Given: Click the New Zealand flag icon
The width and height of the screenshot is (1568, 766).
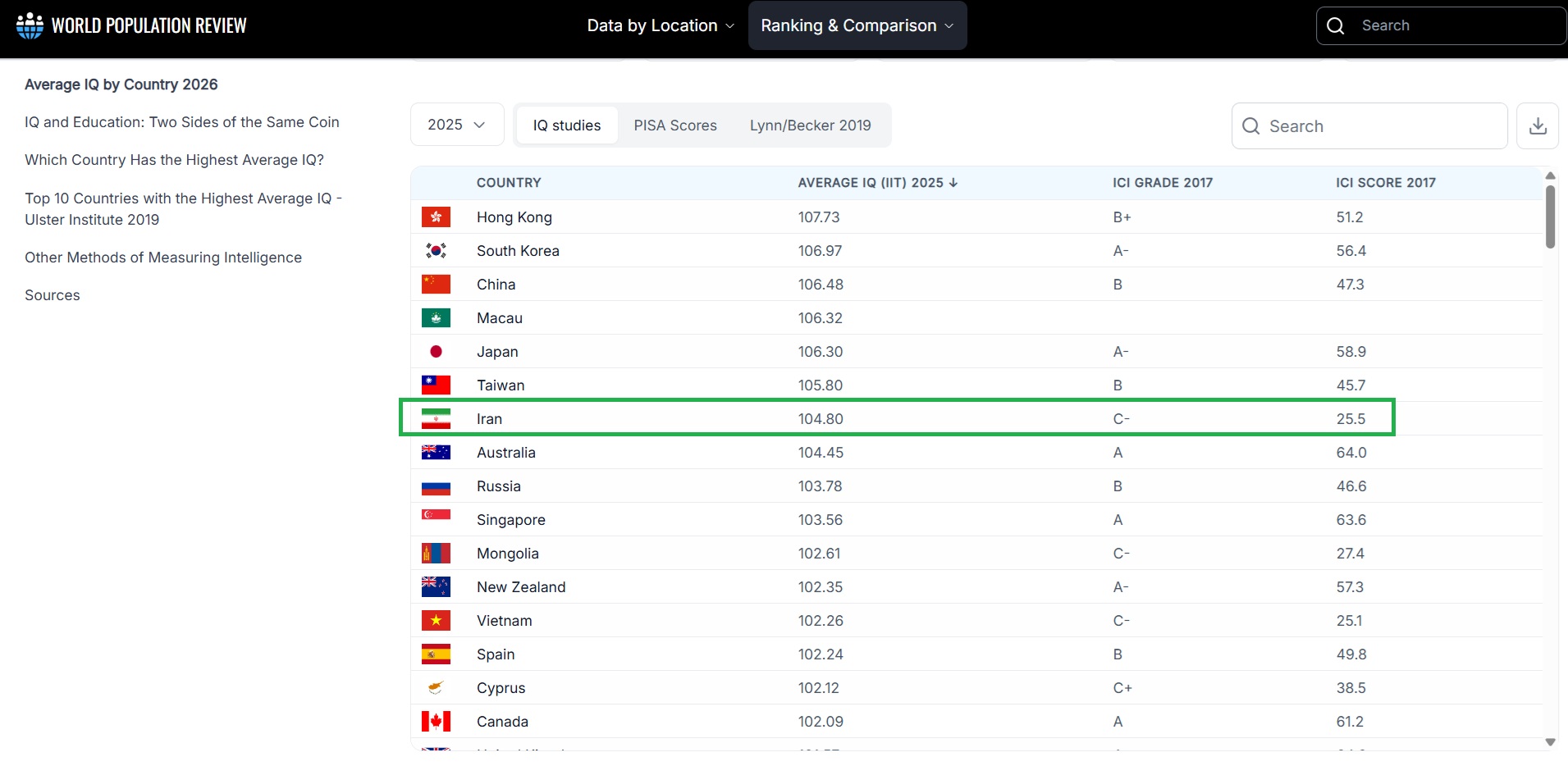Looking at the screenshot, I should coord(436,586).
